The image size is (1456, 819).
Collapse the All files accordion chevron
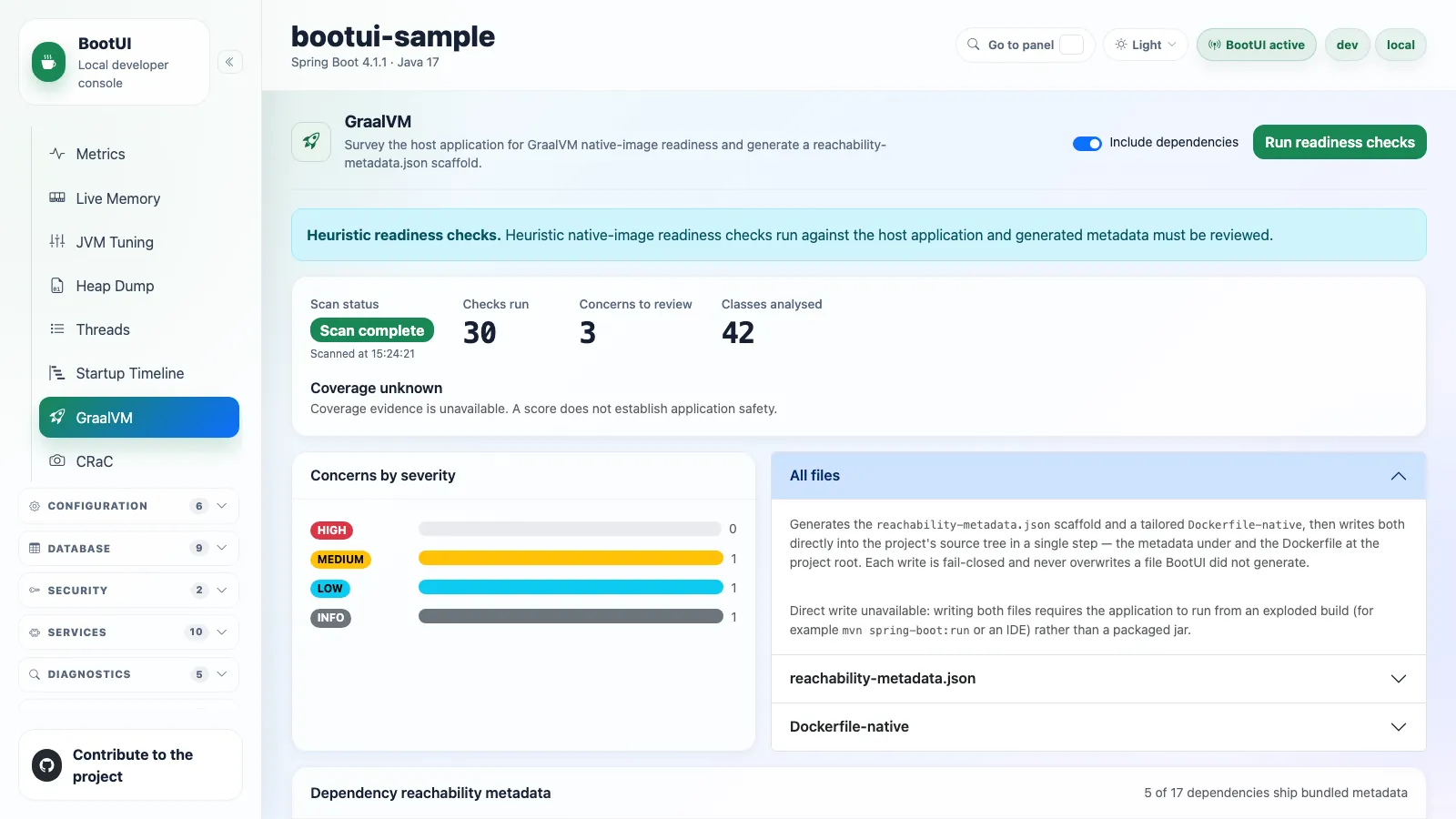(1399, 476)
